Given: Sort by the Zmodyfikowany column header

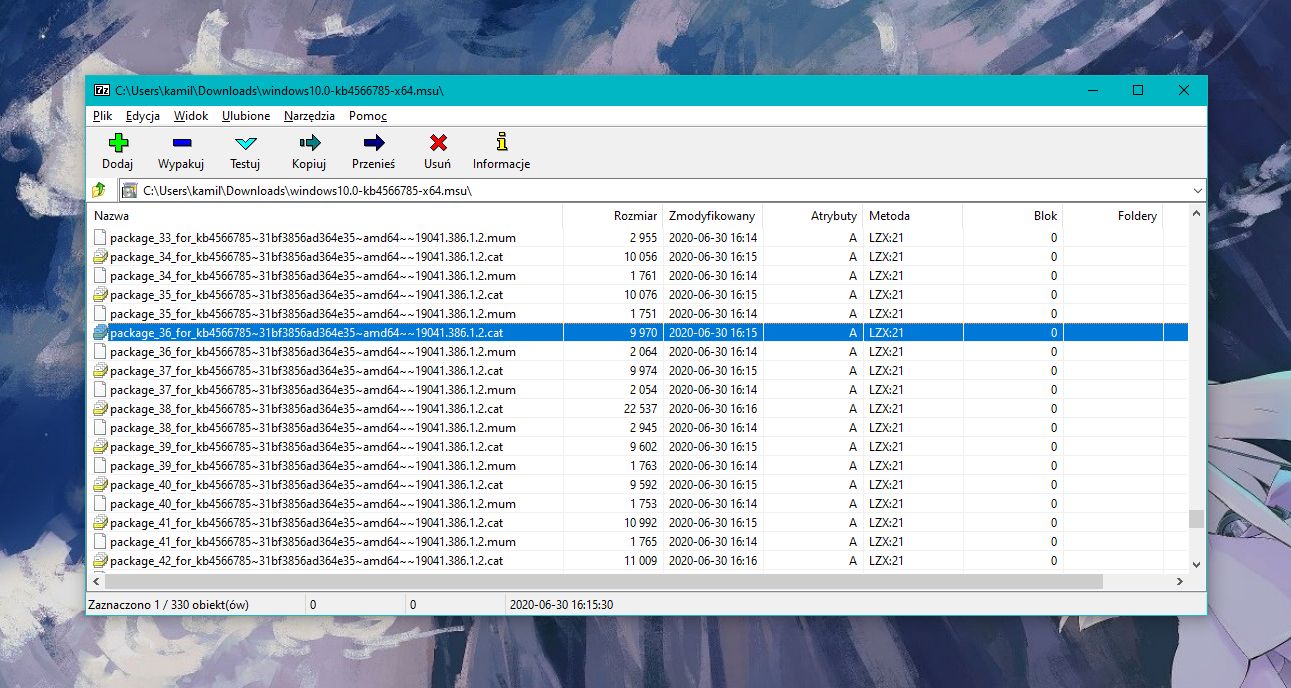Looking at the screenshot, I should tap(713, 216).
